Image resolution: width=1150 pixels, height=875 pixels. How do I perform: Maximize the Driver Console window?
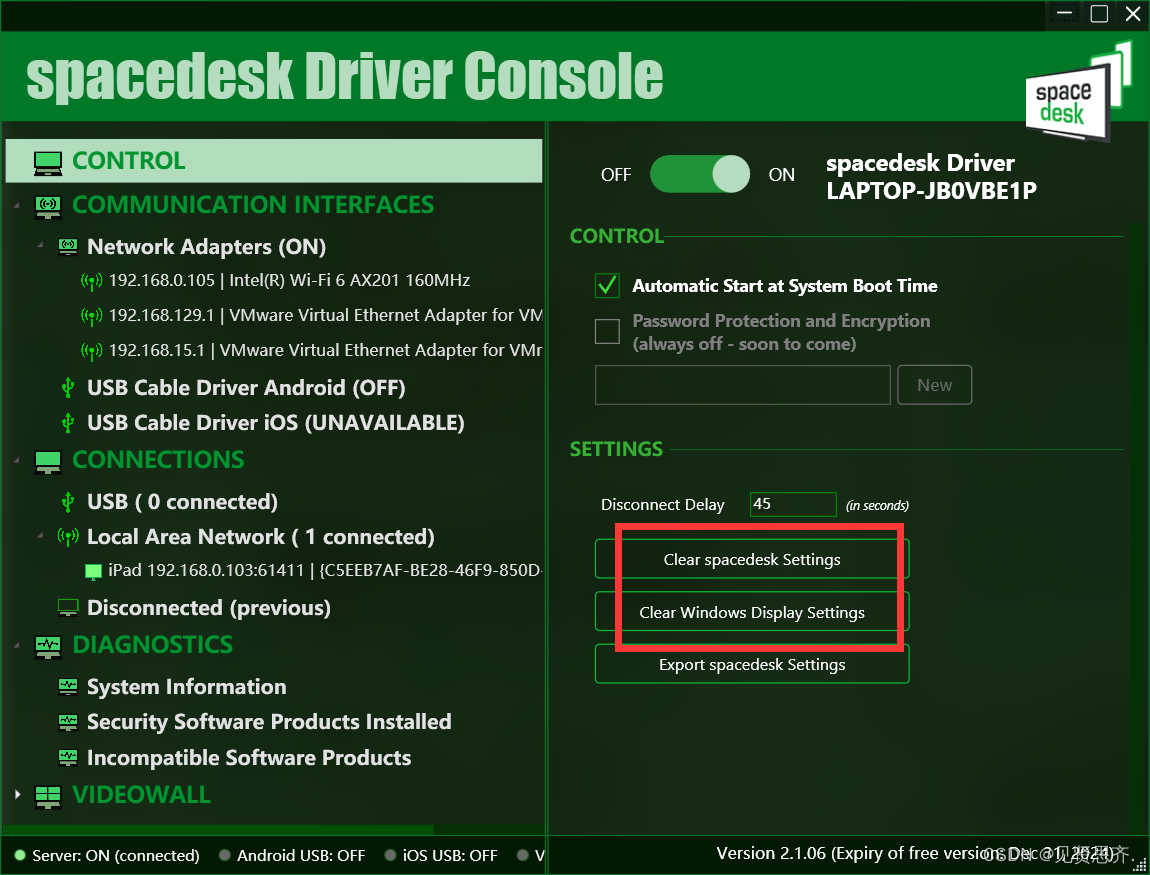coord(1099,14)
